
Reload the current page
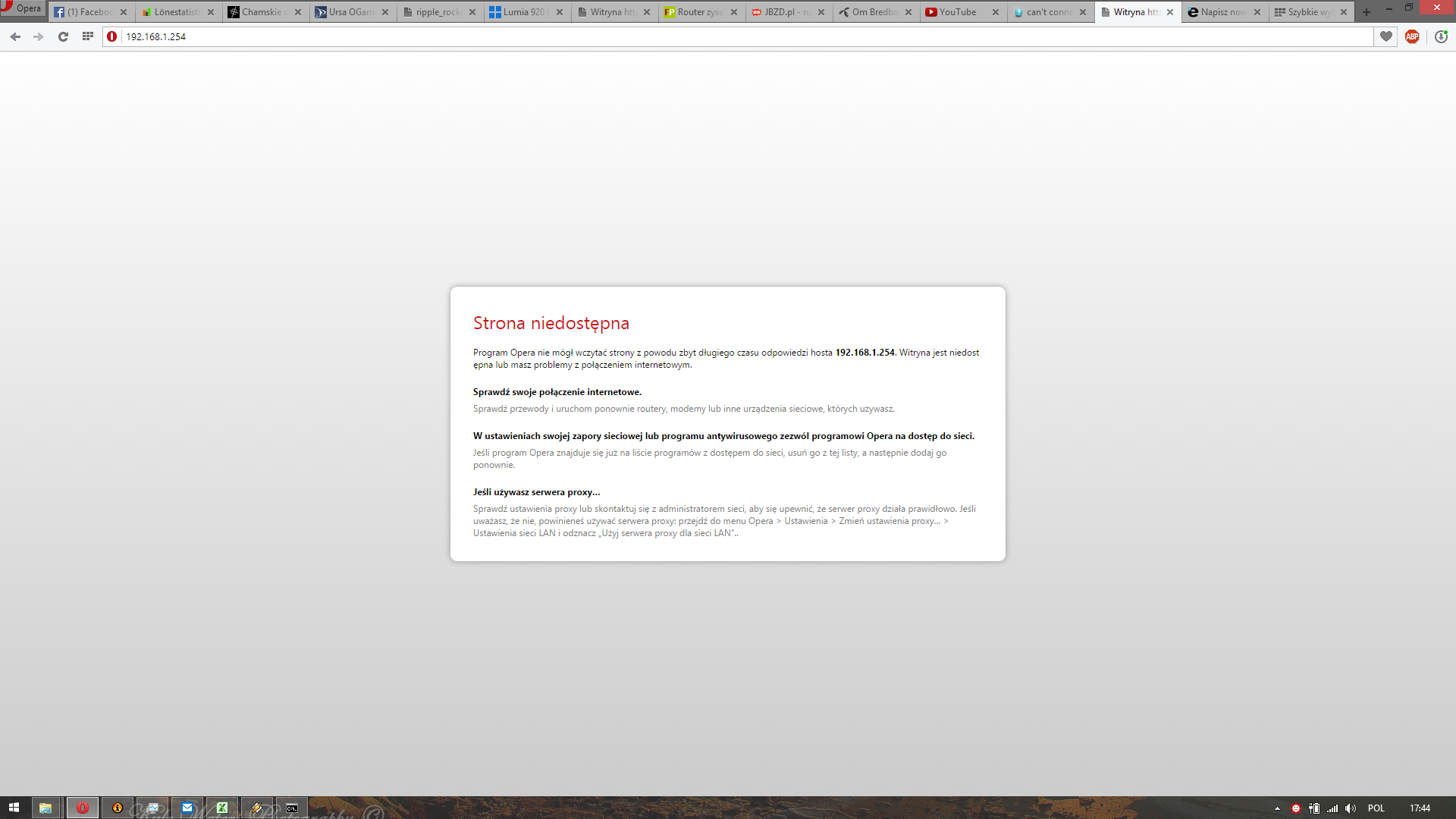[63, 36]
